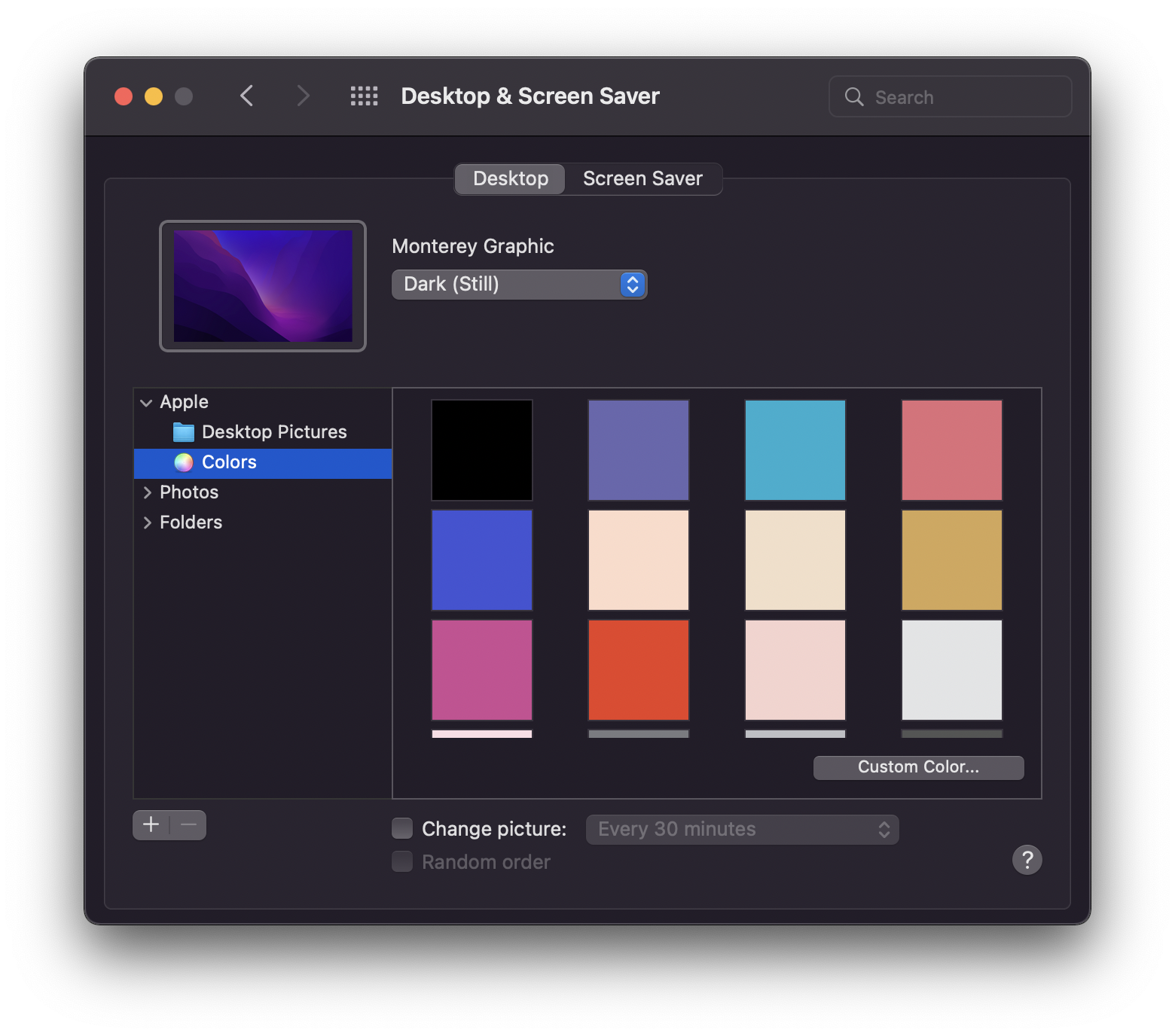This screenshot has height=1036, width=1175.
Task: Click the Colors rainbow circle icon
Action: (184, 462)
